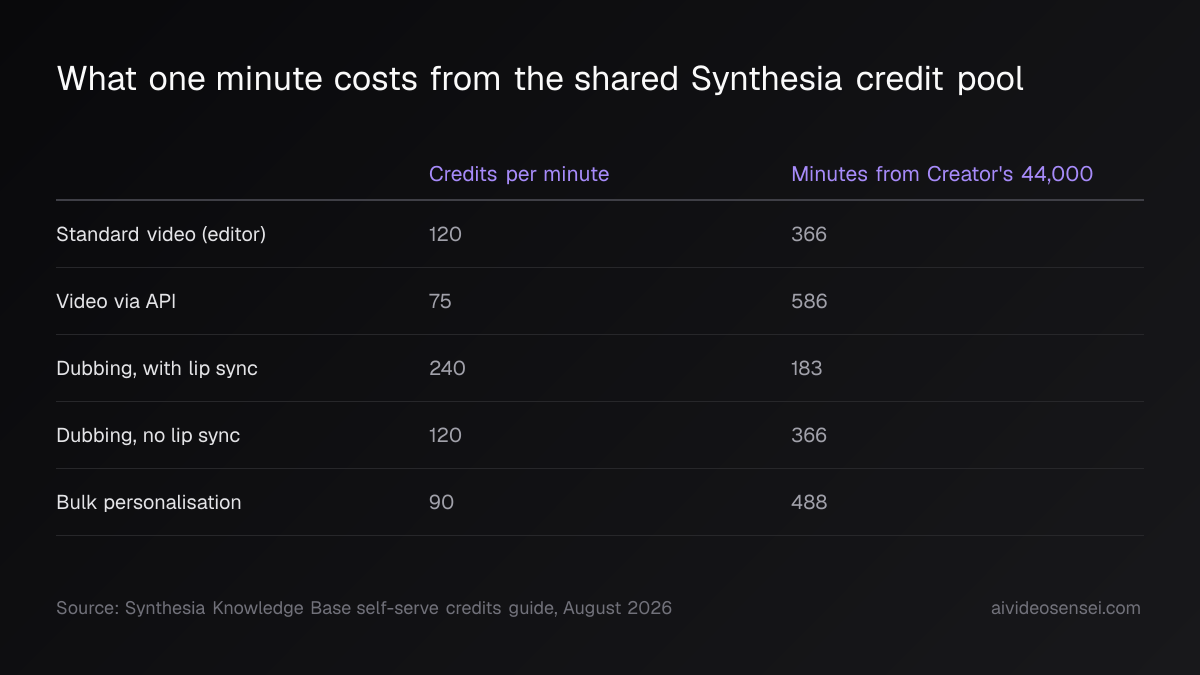This screenshot has height=675, width=1200.
Task: Click minutes value 488
Action: (809, 502)
